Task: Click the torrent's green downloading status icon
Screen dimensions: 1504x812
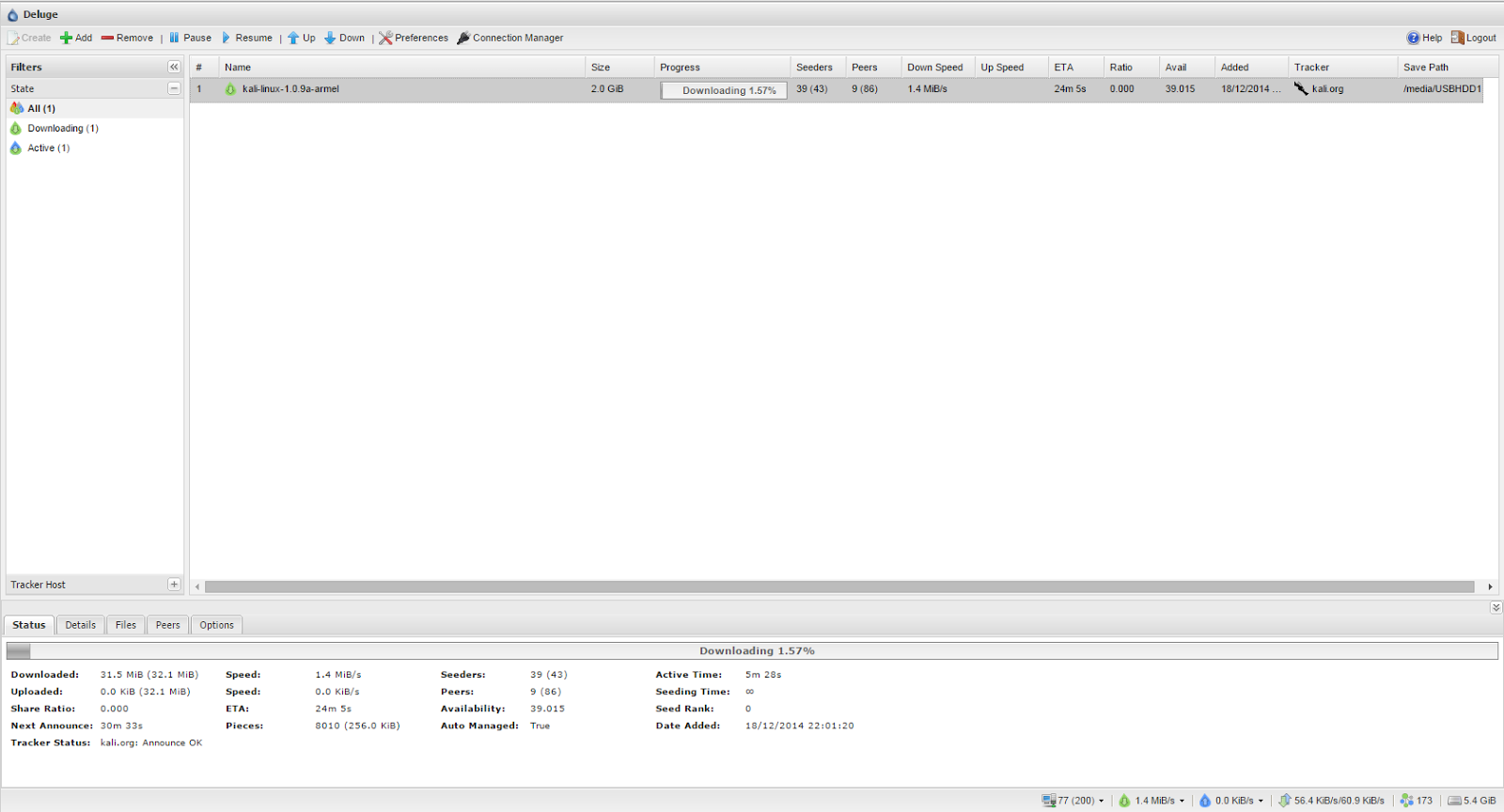Action: (230, 89)
